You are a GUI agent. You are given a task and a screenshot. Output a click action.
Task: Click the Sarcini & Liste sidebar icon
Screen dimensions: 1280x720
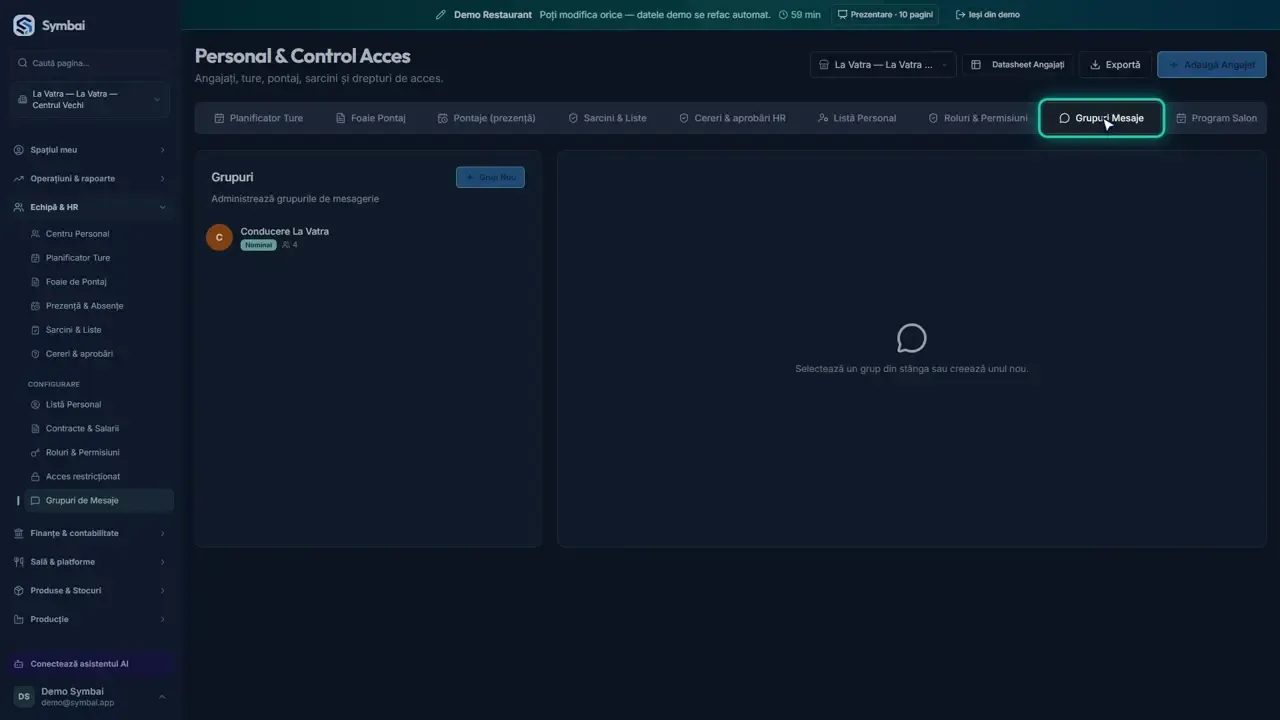[x=36, y=330]
